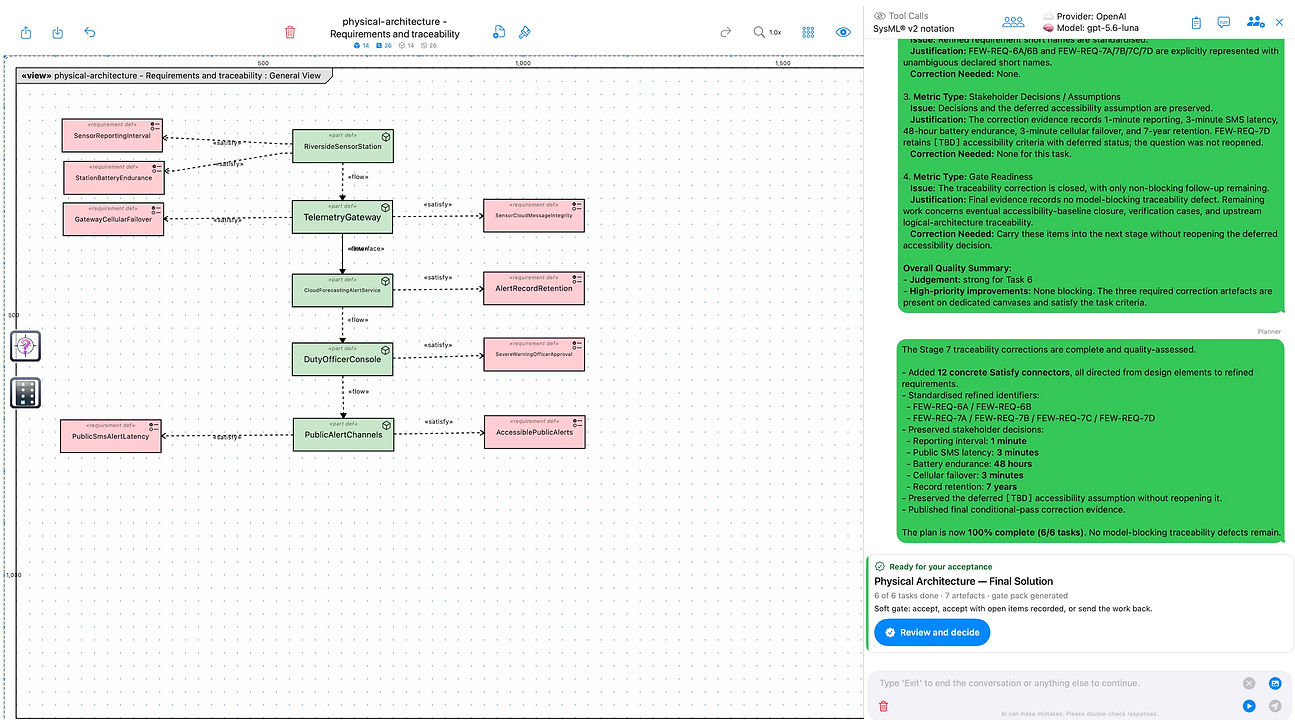Select the PublicSmsAlertLatency requirement block
The width and height of the screenshot is (1295, 720).
pos(110,436)
